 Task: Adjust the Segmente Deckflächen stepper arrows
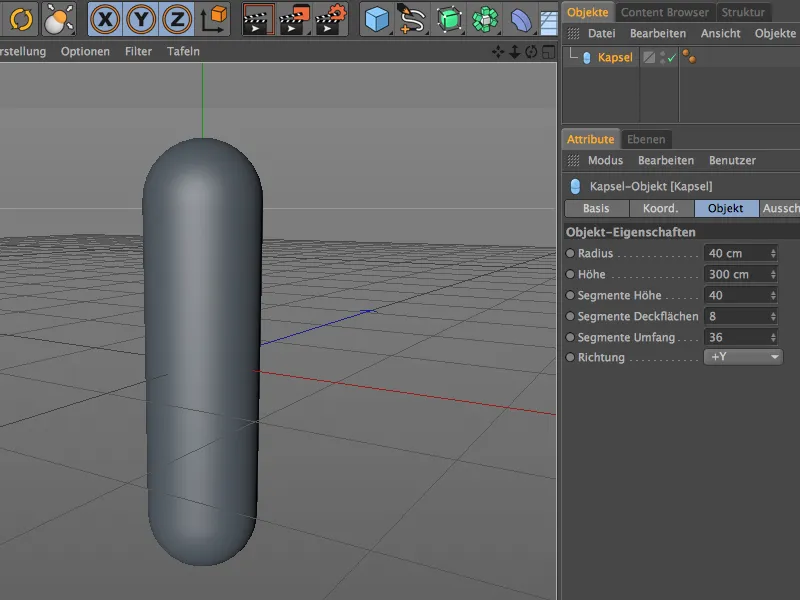[x=773, y=316]
